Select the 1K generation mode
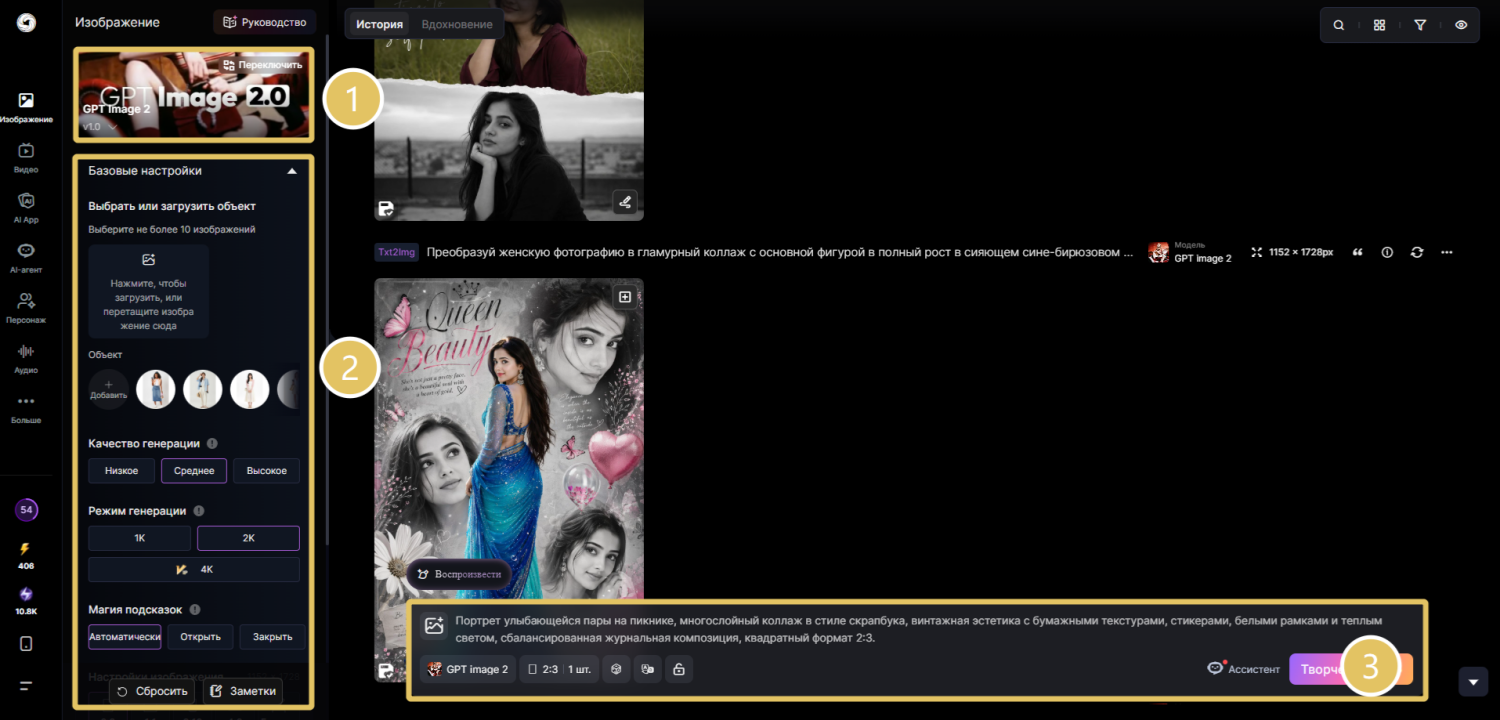1500x720 pixels. (x=140, y=538)
